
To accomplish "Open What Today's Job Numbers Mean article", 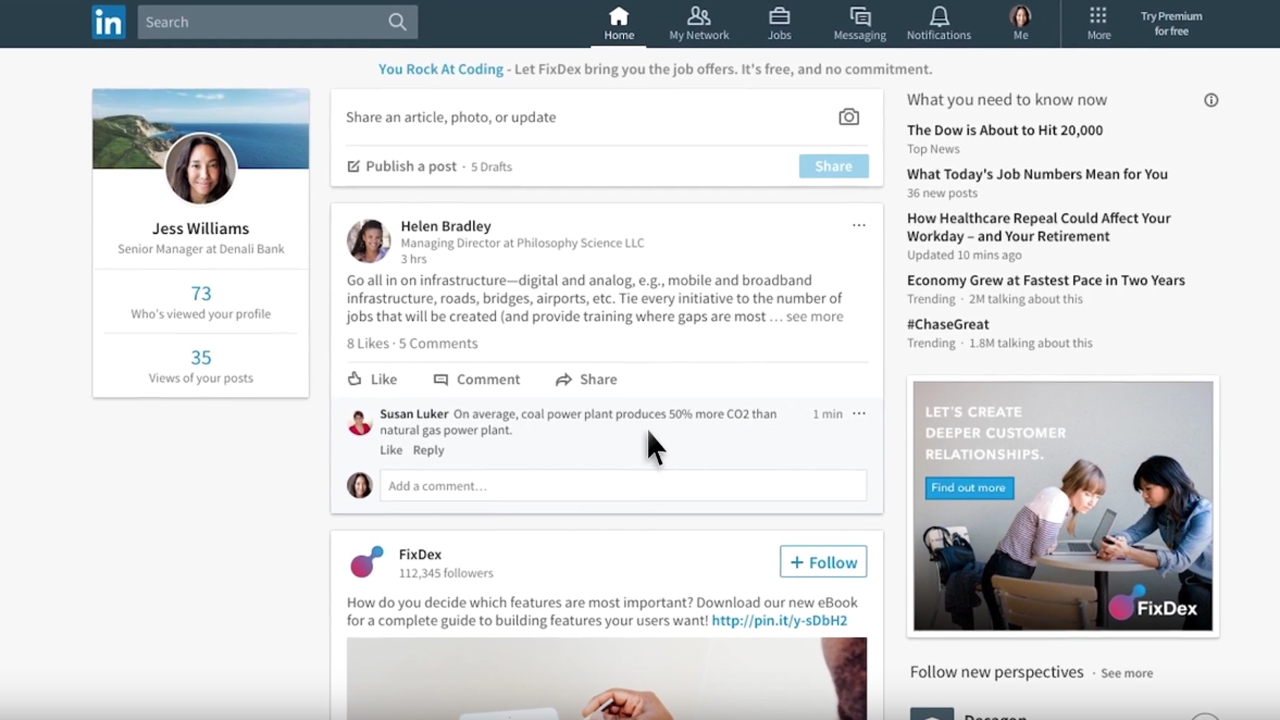I will pyautogui.click(x=1037, y=174).
